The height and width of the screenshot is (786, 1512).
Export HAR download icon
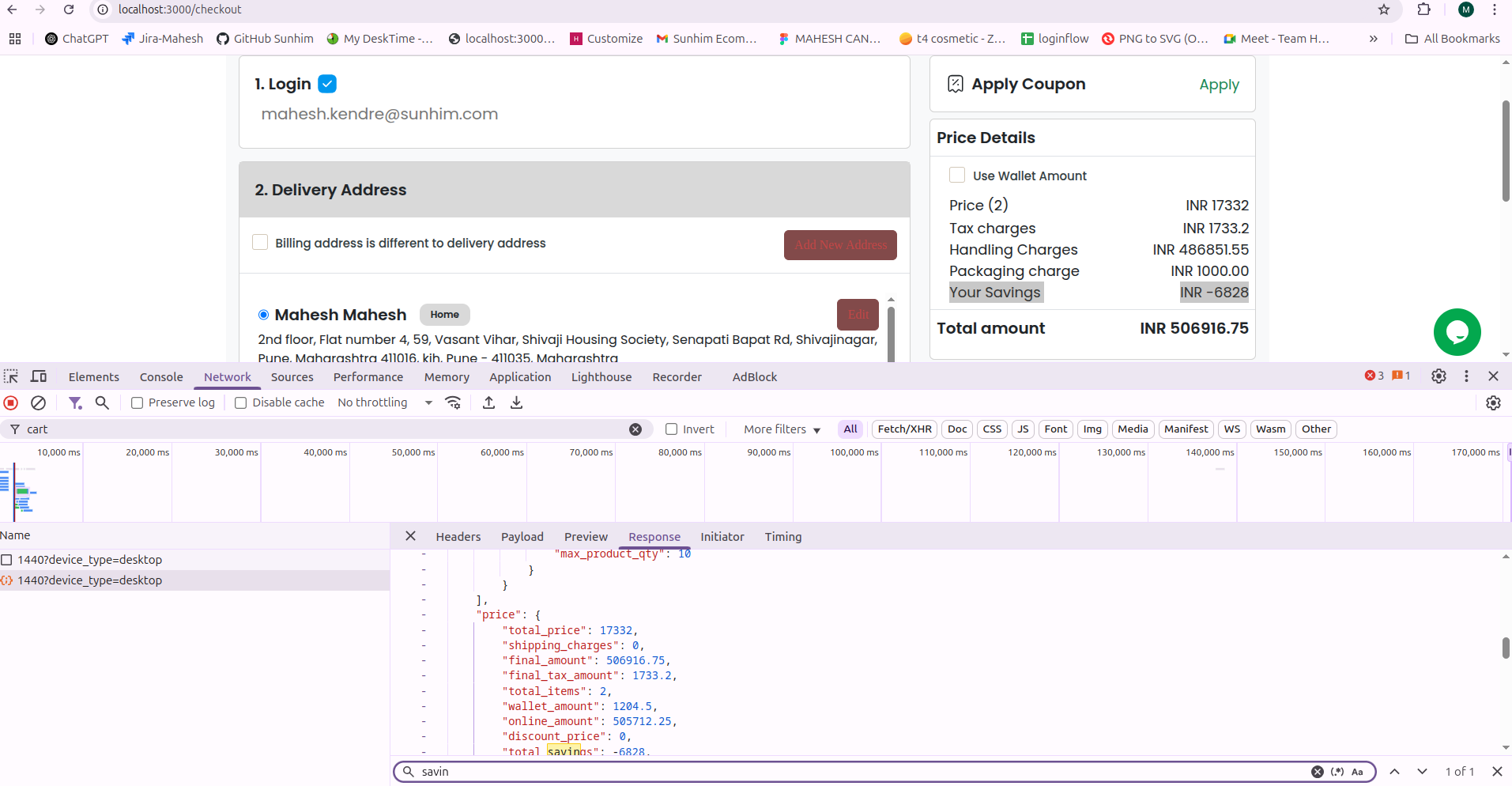[x=516, y=402]
